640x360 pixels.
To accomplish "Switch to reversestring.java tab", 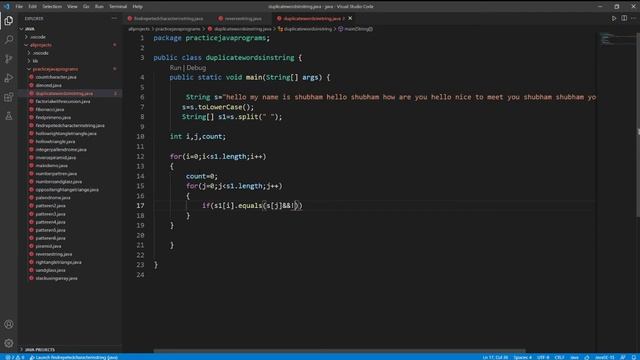I will click(x=242, y=18).
